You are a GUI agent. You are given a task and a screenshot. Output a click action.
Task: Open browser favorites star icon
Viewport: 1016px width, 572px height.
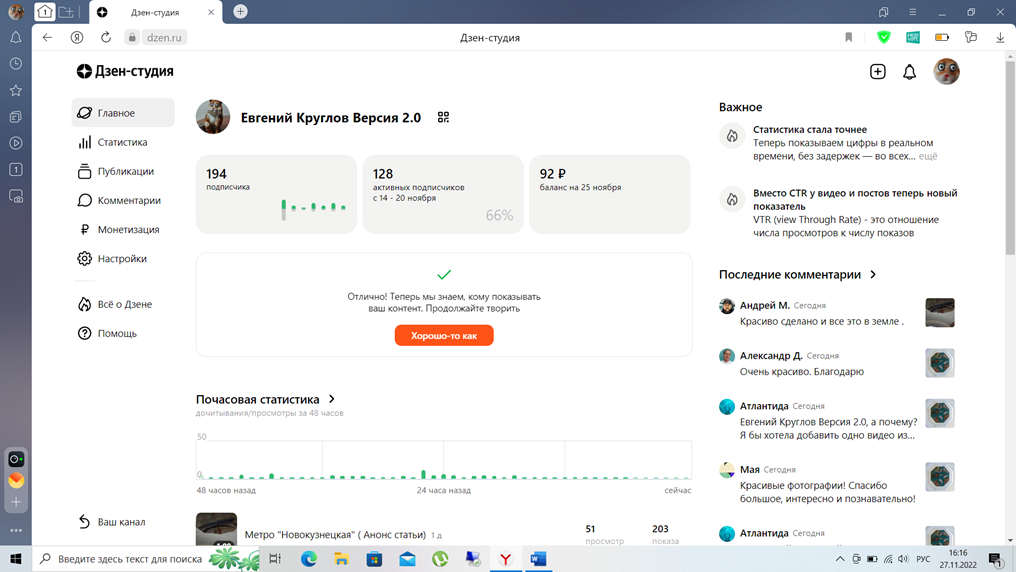pyautogui.click(x=16, y=90)
